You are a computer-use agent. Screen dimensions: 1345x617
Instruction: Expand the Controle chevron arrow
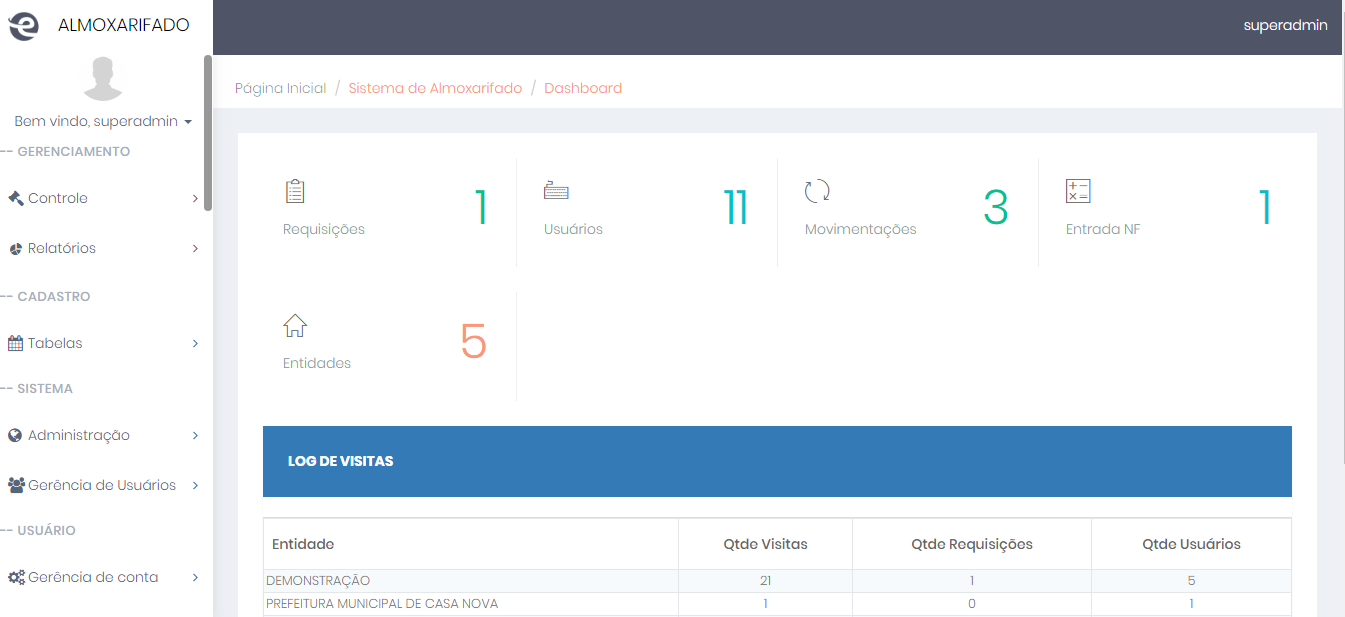(x=195, y=198)
